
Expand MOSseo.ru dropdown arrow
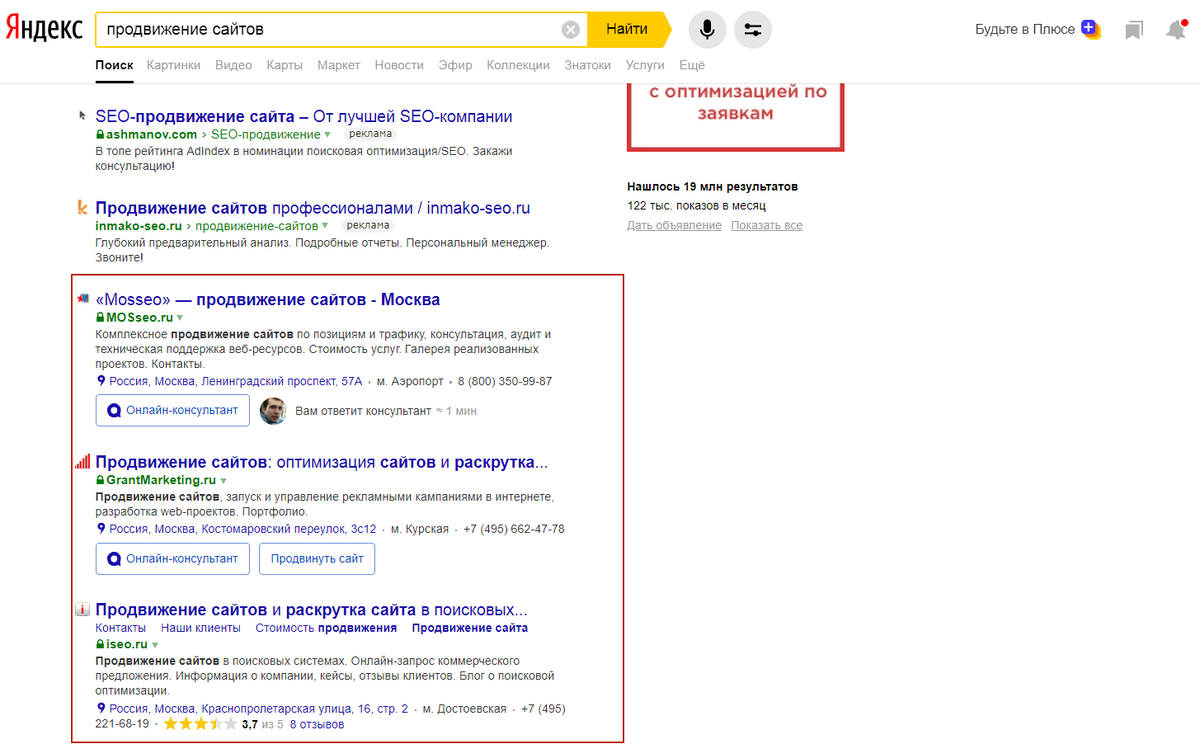180,318
